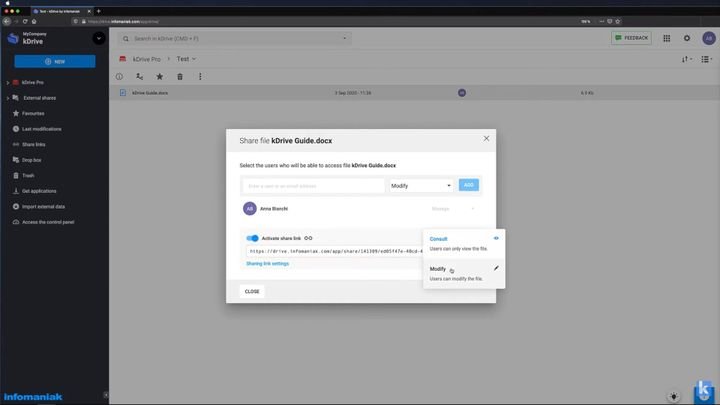
Task: Close the share dialog with X icon
Action: (x=487, y=139)
